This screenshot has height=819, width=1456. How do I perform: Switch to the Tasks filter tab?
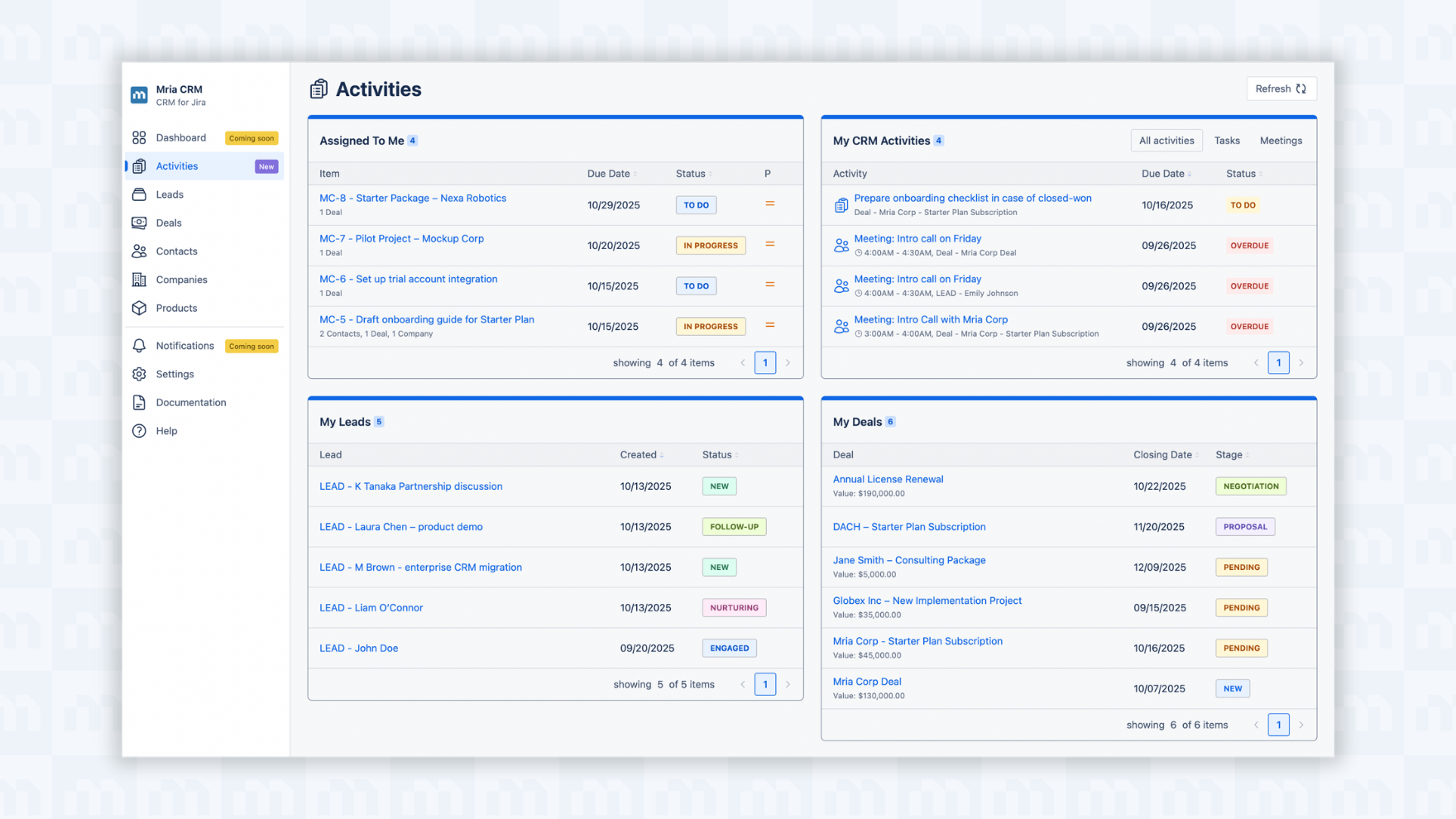[1226, 141]
